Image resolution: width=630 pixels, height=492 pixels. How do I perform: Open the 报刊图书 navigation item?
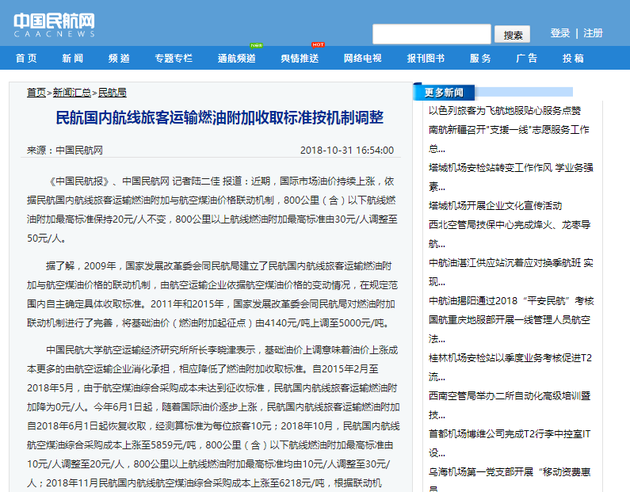click(426, 58)
